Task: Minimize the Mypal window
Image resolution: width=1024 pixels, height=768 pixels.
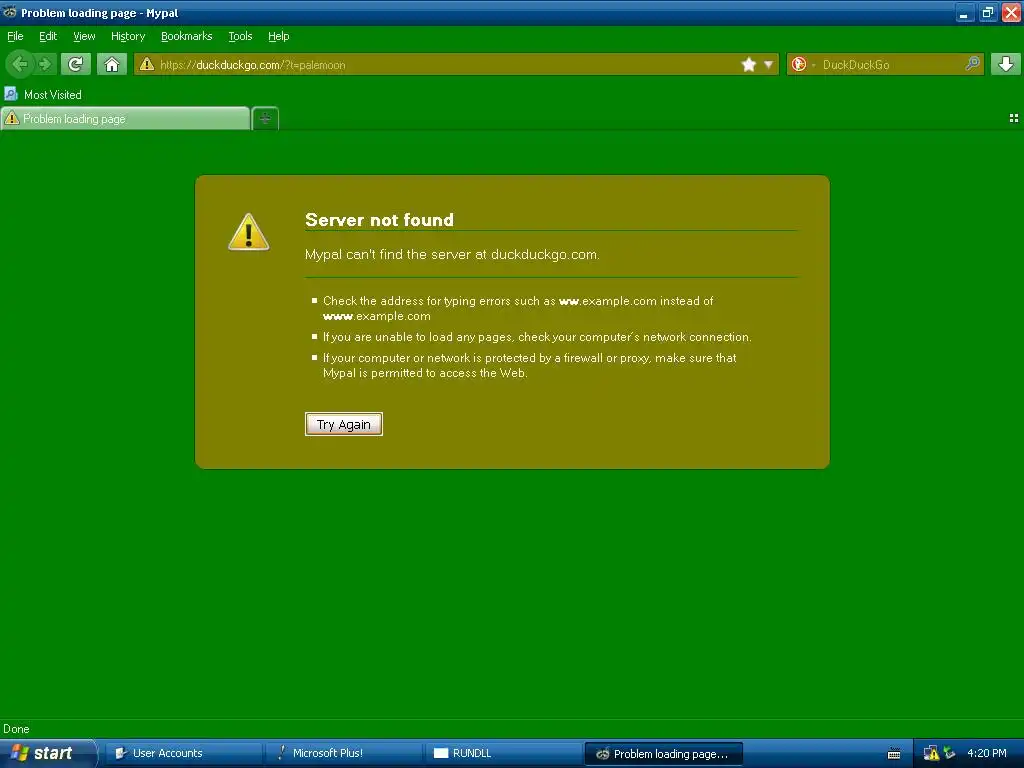Action: [x=964, y=12]
